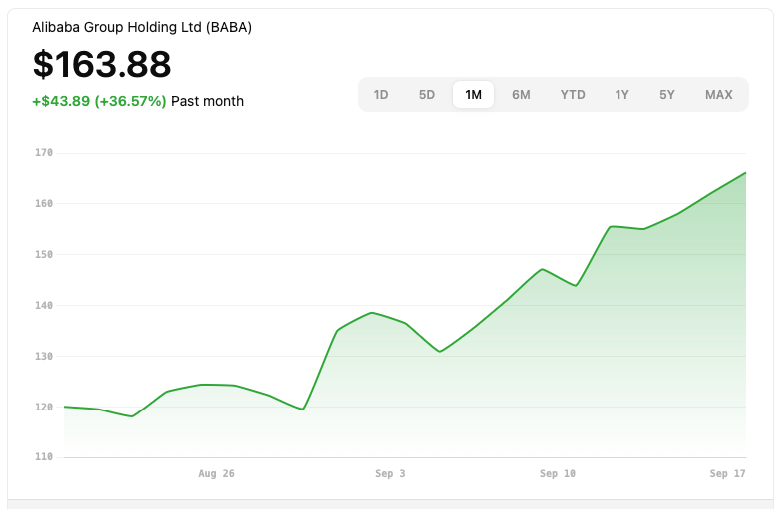The image size is (780, 509).
Task: Click the 110 y-axis label
Action: tap(44, 456)
